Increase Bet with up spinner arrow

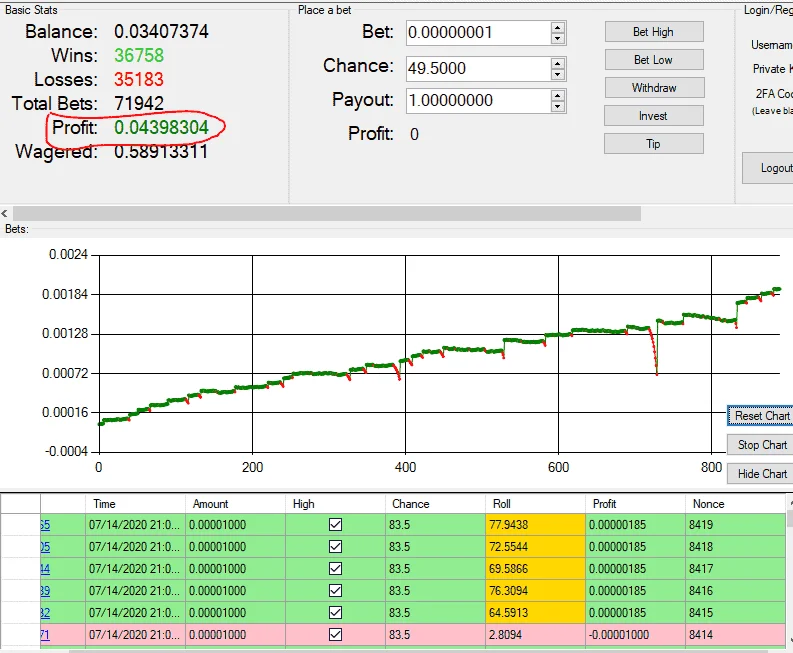coord(558,27)
